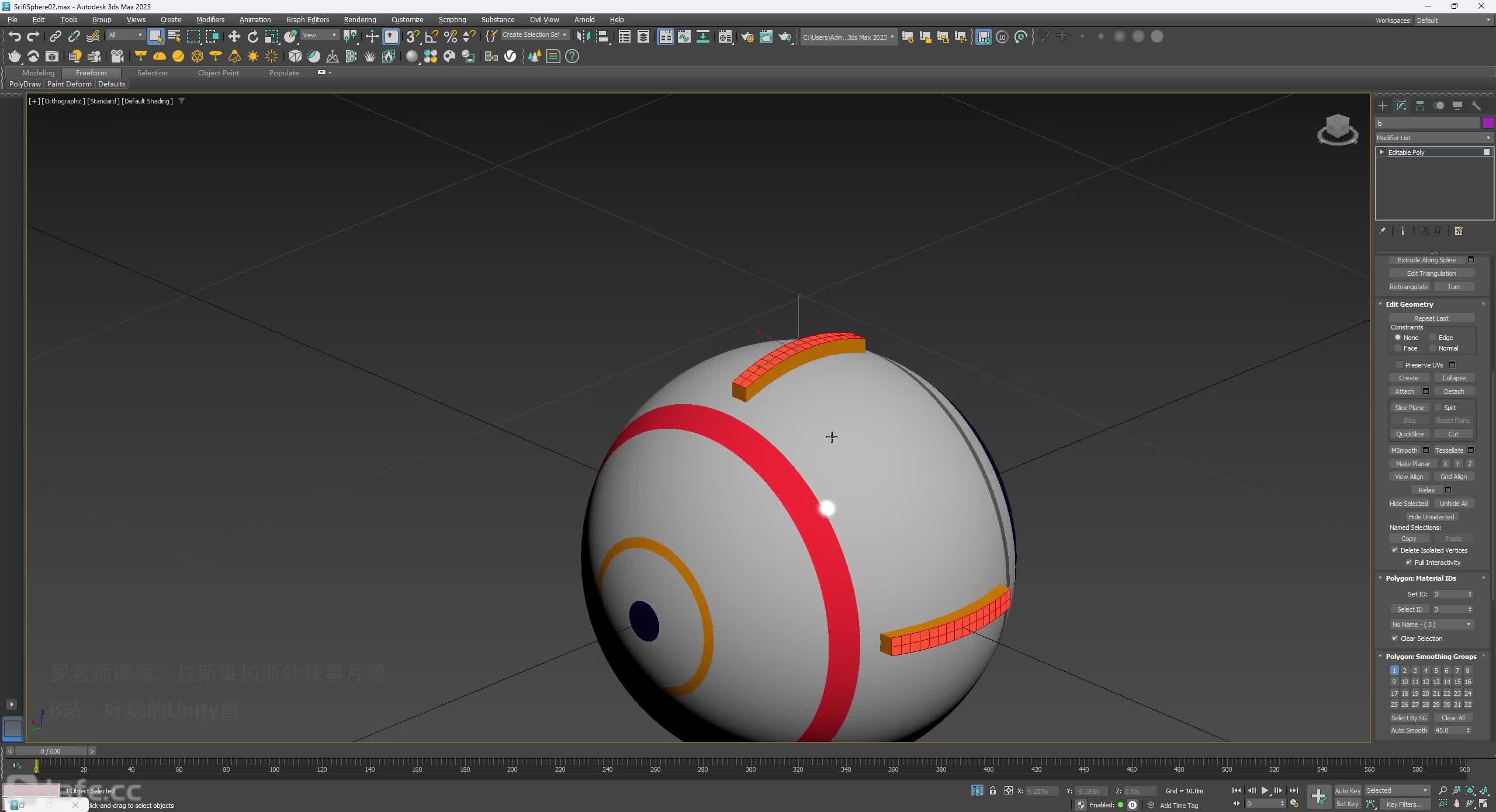Image resolution: width=1496 pixels, height=812 pixels.
Task: Enable Preserve UVs checkbox
Action: (1400, 365)
